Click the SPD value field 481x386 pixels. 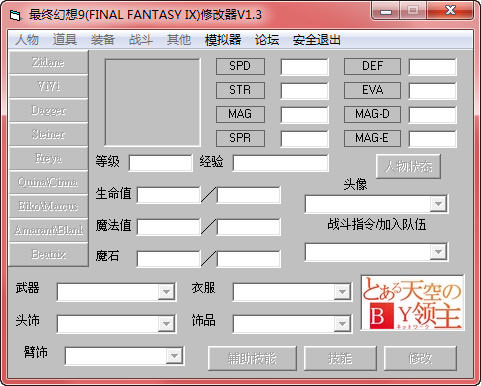(x=304, y=67)
